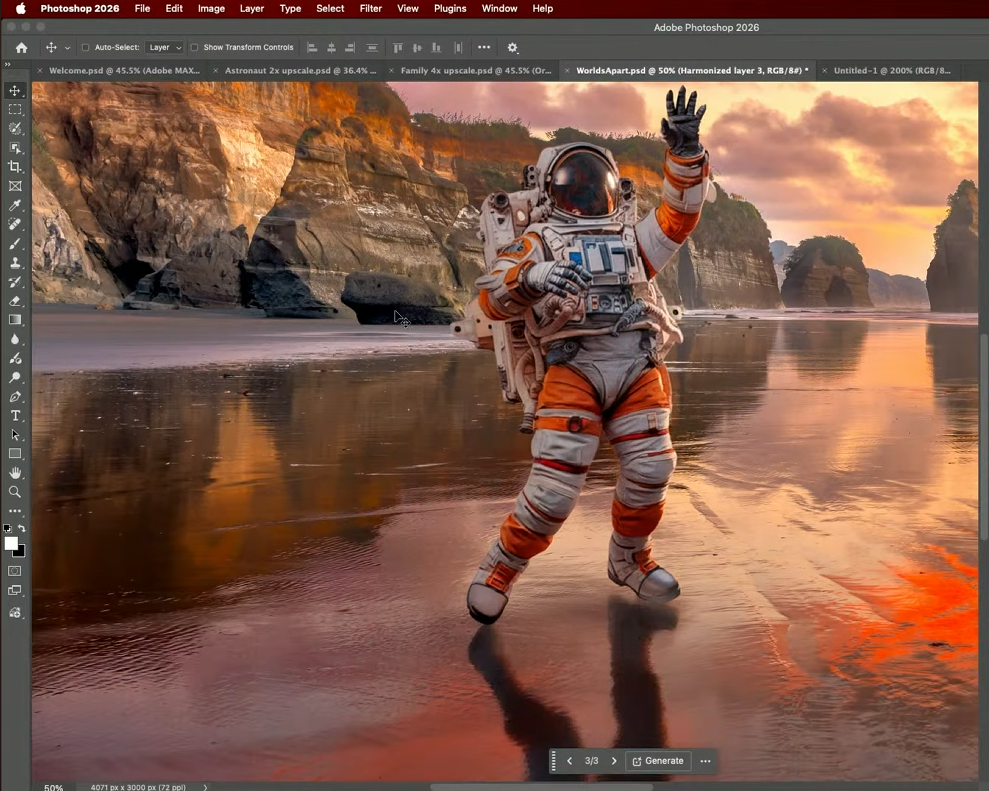Go to previous generated variation
The height and width of the screenshot is (791, 989).
pyautogui.click(x=570, y=761)
